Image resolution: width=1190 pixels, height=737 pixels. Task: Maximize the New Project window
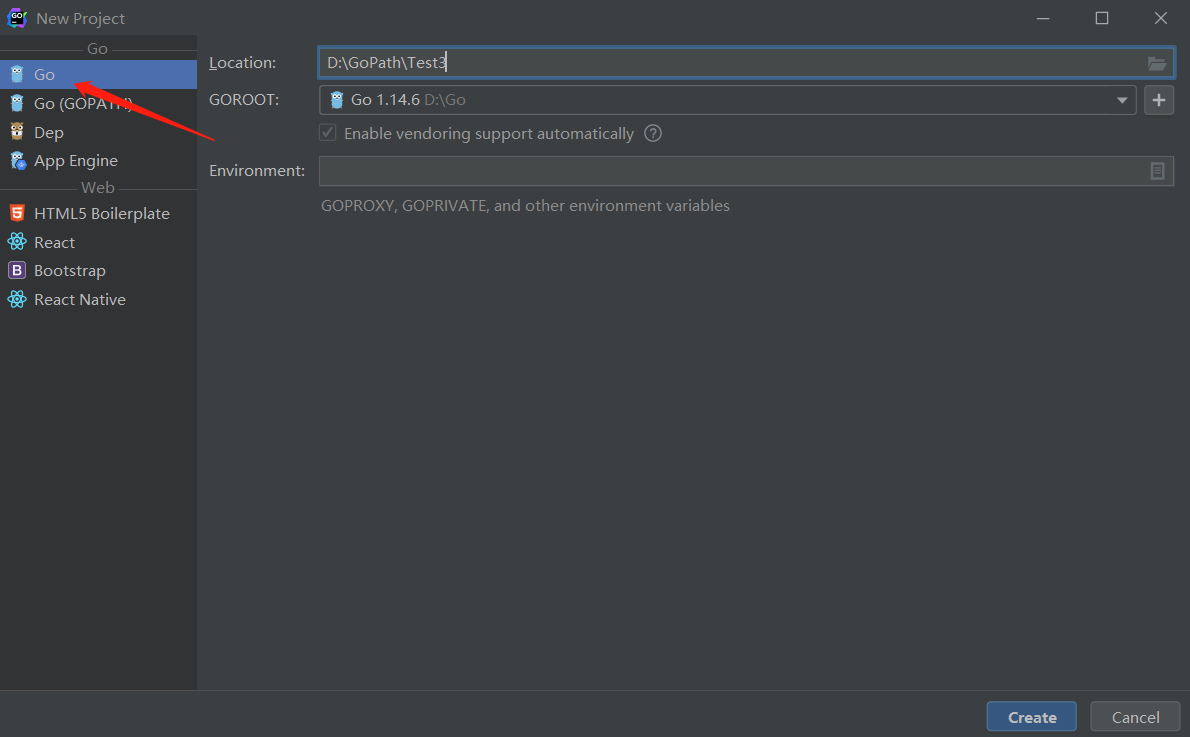point(1102,18)
